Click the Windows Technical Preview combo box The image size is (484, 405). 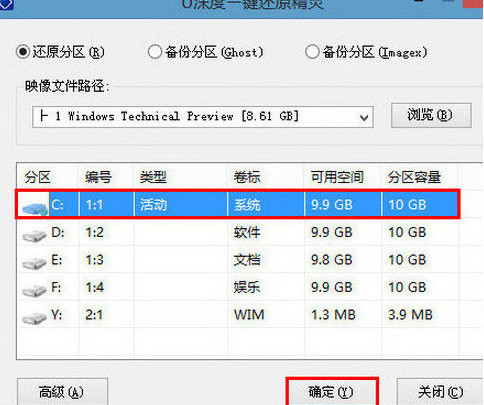[x=203, y=117]
